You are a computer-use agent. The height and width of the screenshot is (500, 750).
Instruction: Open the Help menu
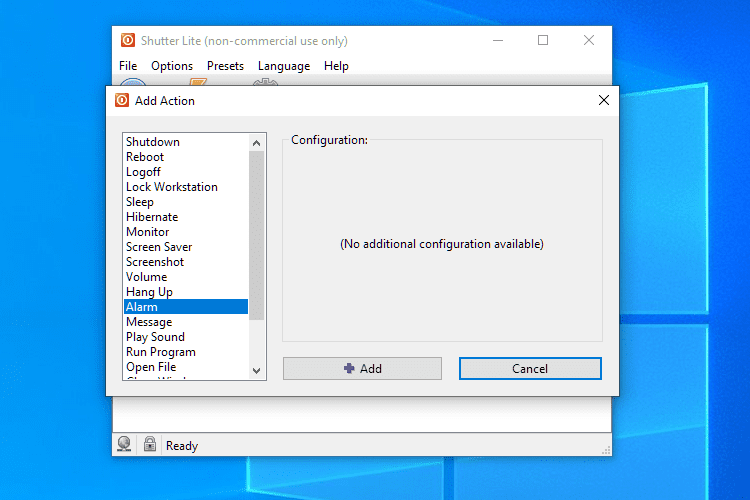[336, 66]
